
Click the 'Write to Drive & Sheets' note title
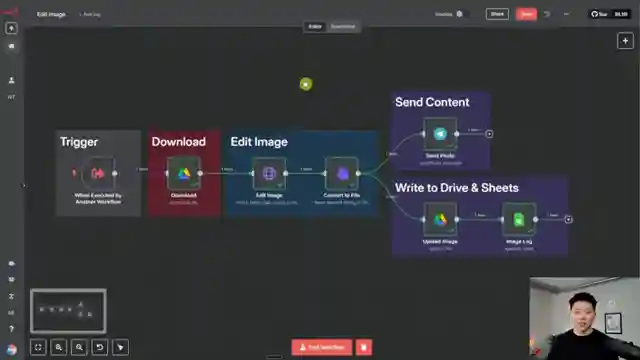(457, 188)
